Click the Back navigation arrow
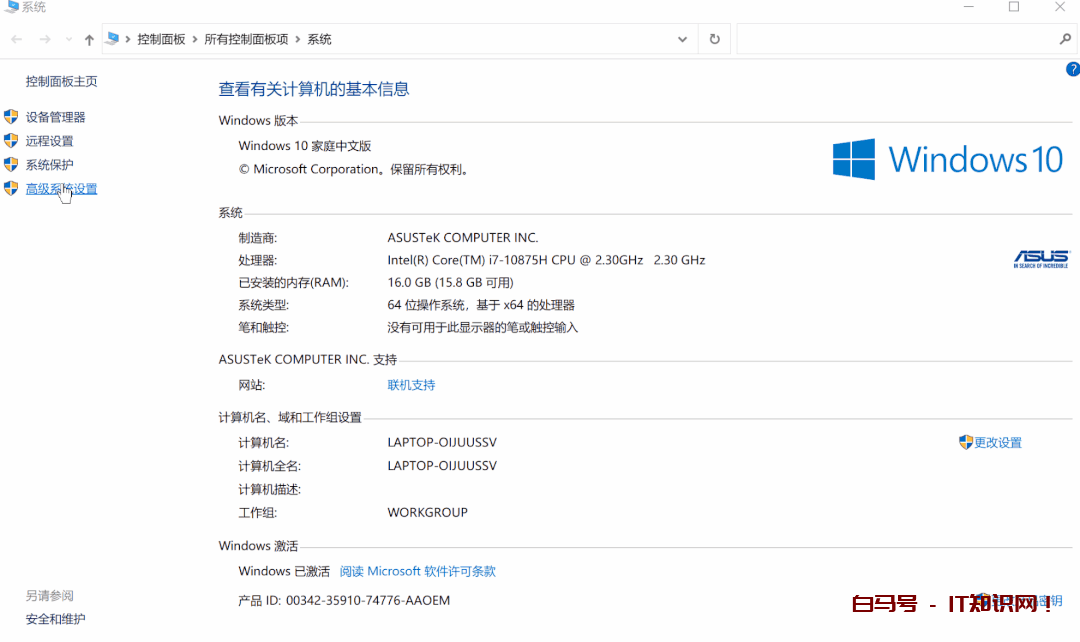This screenshot has height=642, width=1080. coord(17,39)
